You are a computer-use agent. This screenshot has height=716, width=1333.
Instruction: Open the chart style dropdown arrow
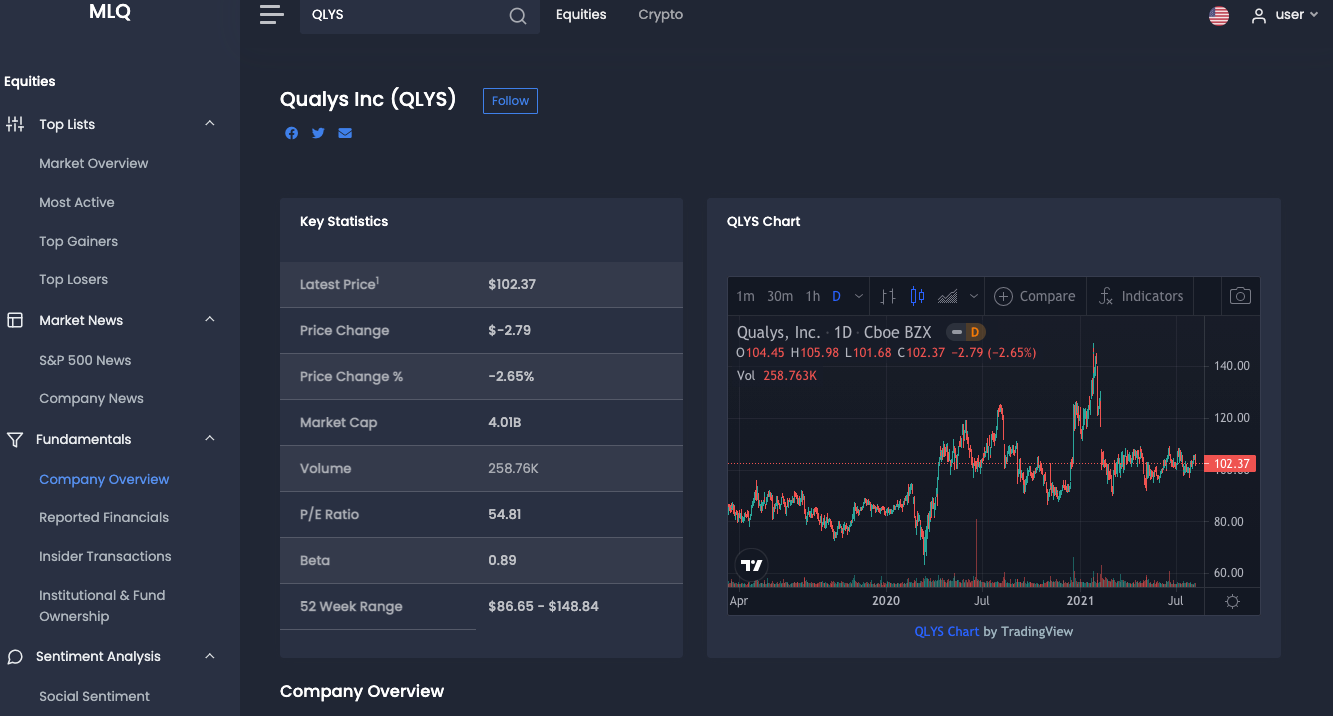974,297
